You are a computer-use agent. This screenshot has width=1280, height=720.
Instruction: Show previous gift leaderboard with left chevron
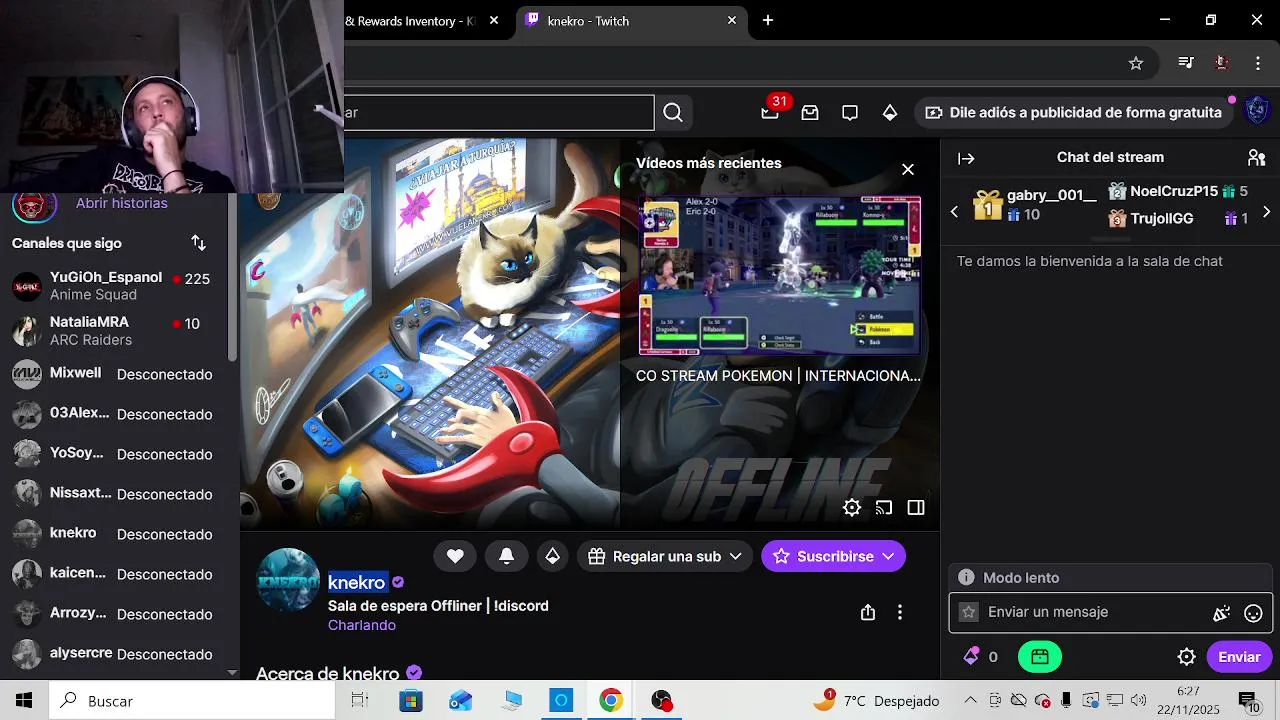click(954, 212)
